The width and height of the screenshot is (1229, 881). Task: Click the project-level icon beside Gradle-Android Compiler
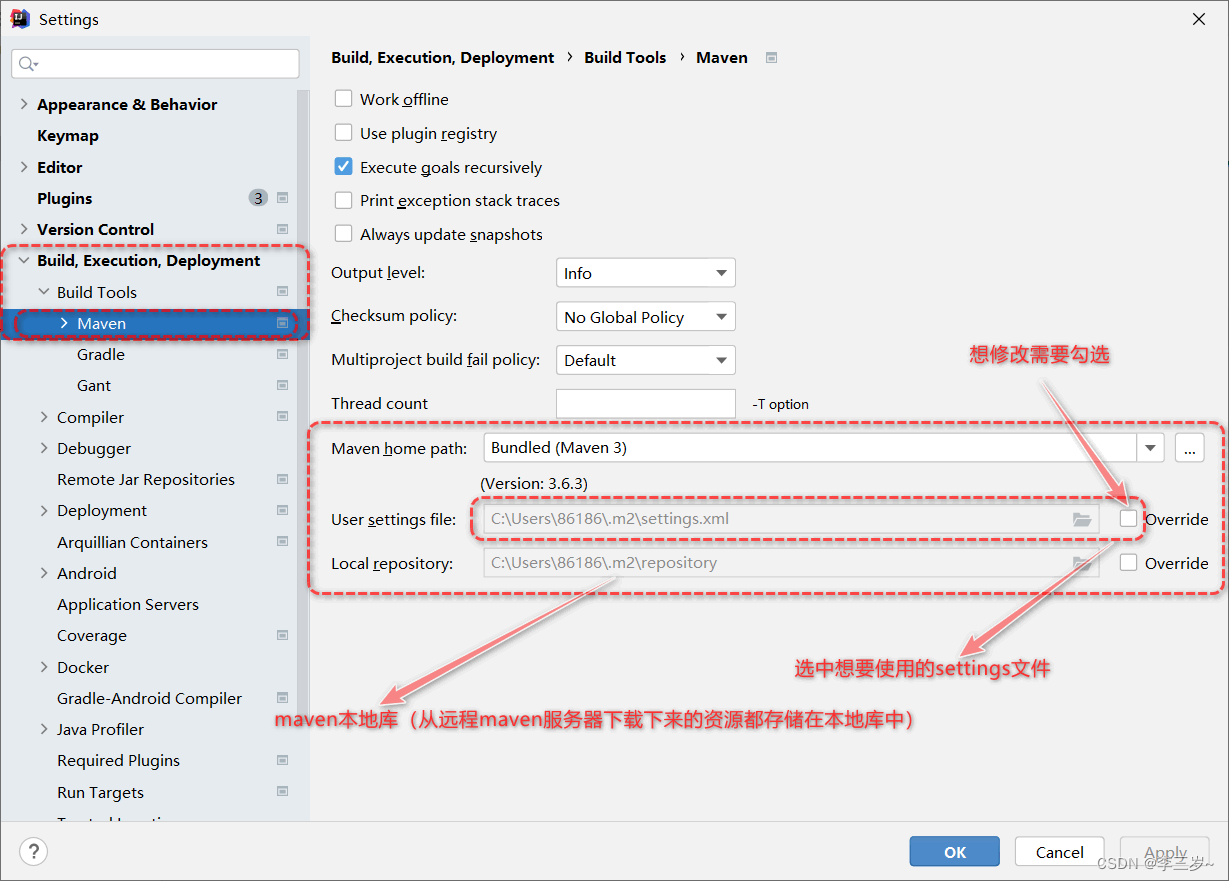click(x=282, y=698)
